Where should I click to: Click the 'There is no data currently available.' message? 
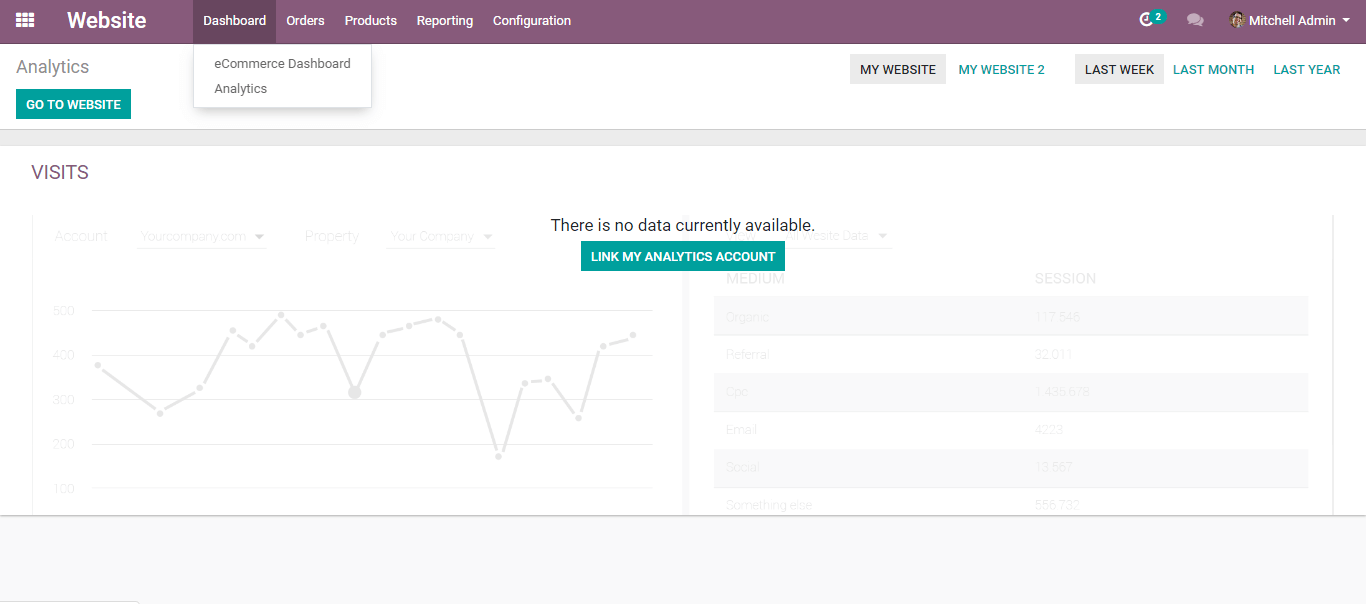pos(683,225)
